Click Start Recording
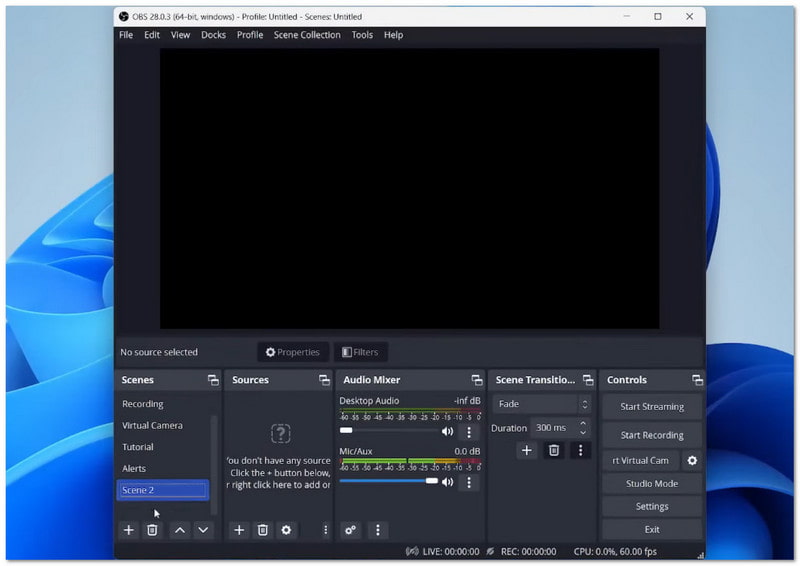 (x=652, y=435)
